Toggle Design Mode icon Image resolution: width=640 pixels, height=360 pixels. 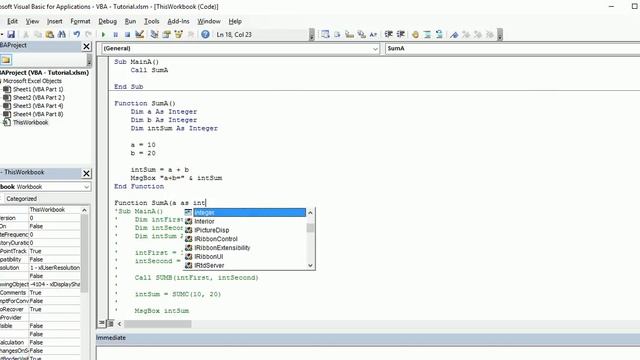point(140,35)
